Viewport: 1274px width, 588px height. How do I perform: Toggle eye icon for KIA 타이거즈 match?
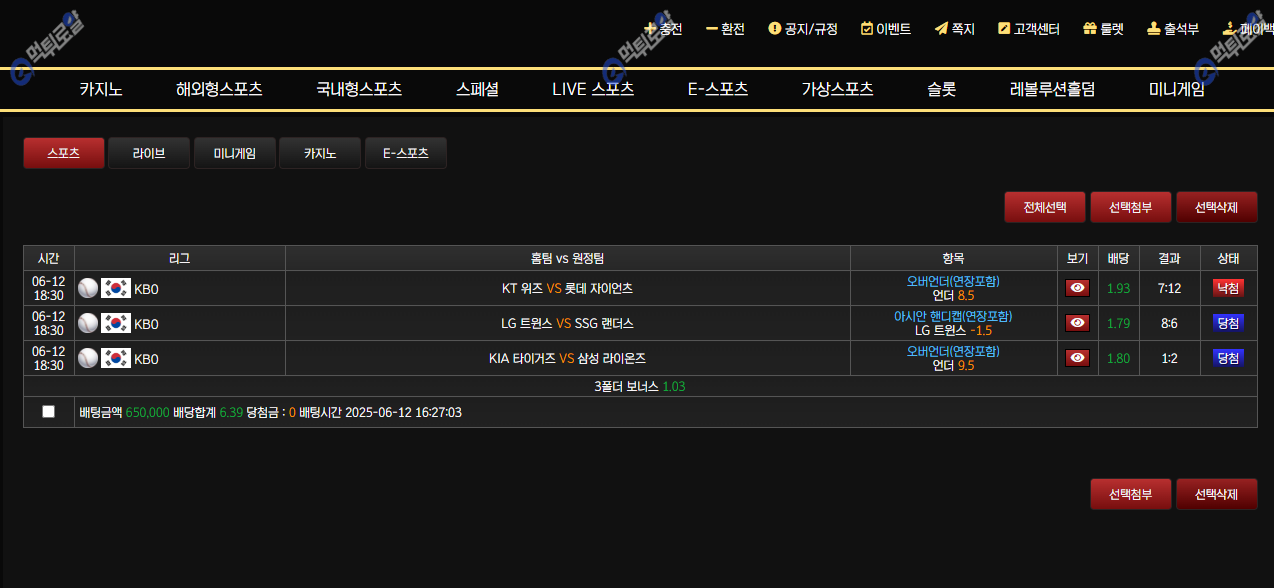point(1077,358)
